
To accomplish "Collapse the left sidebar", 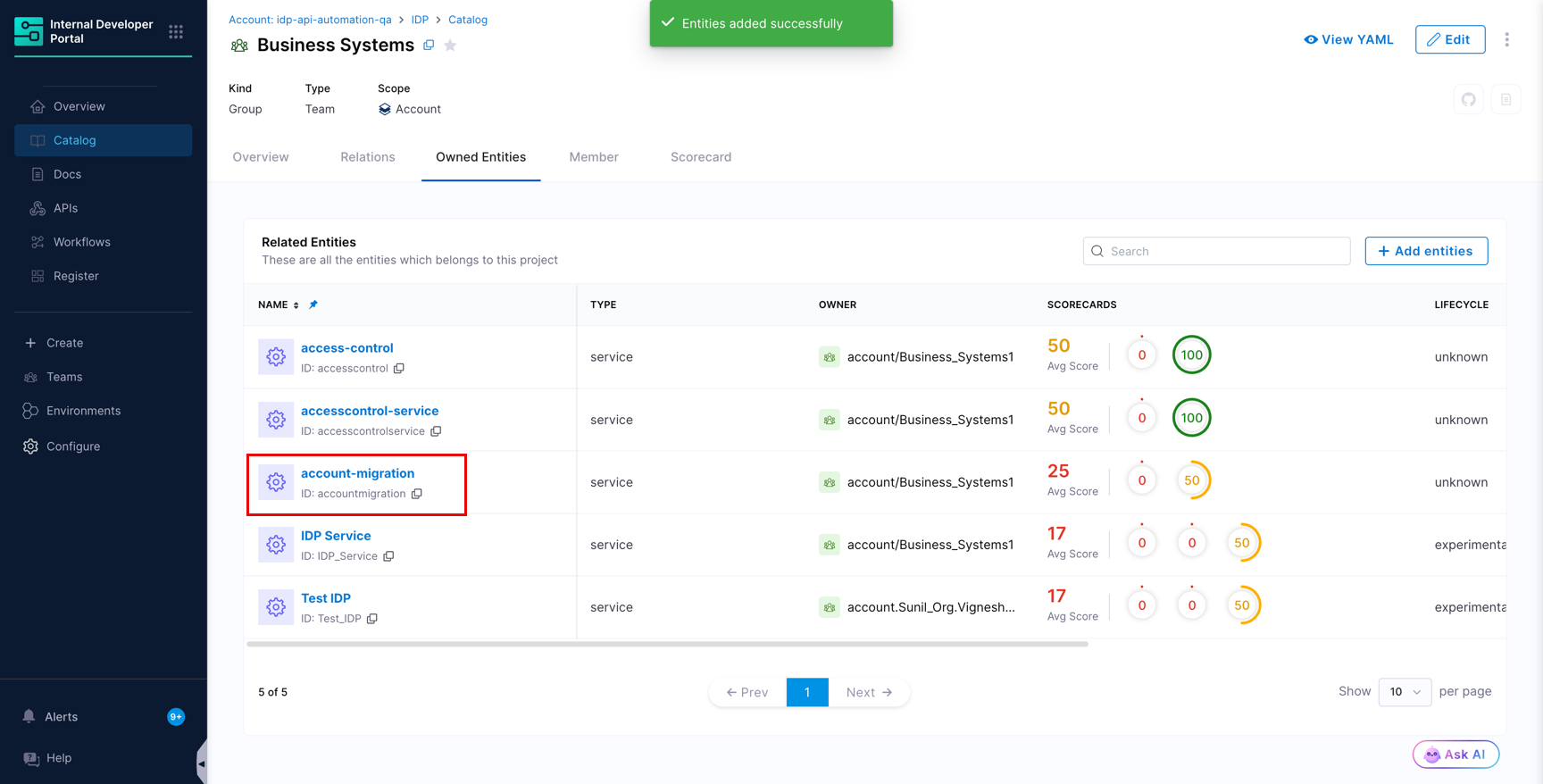I will pos(202,763).
